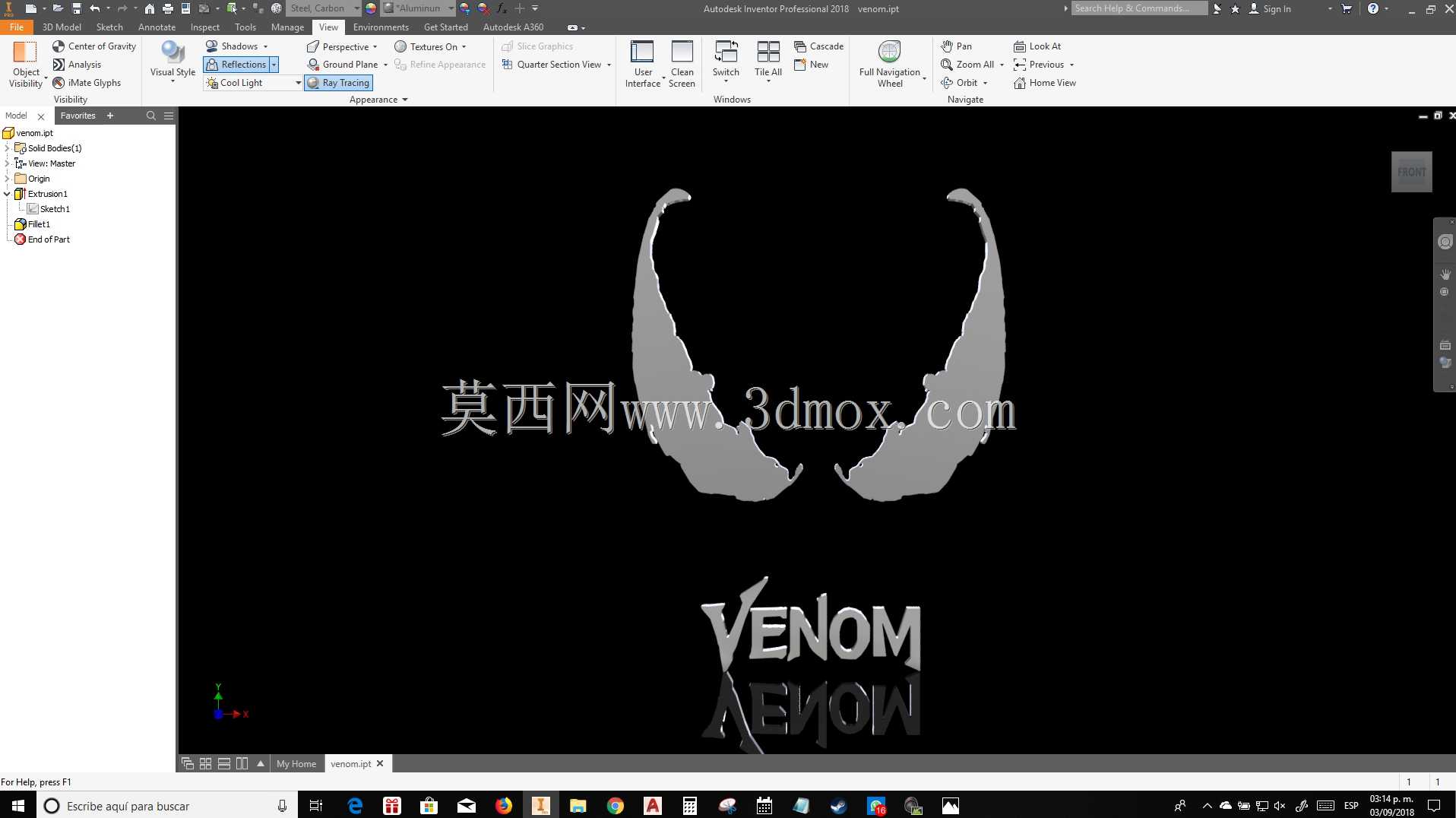This screenshot has height=818, width=1456.
Task: Toggle Ray Tracing rendering
Action: coord(338,83)
